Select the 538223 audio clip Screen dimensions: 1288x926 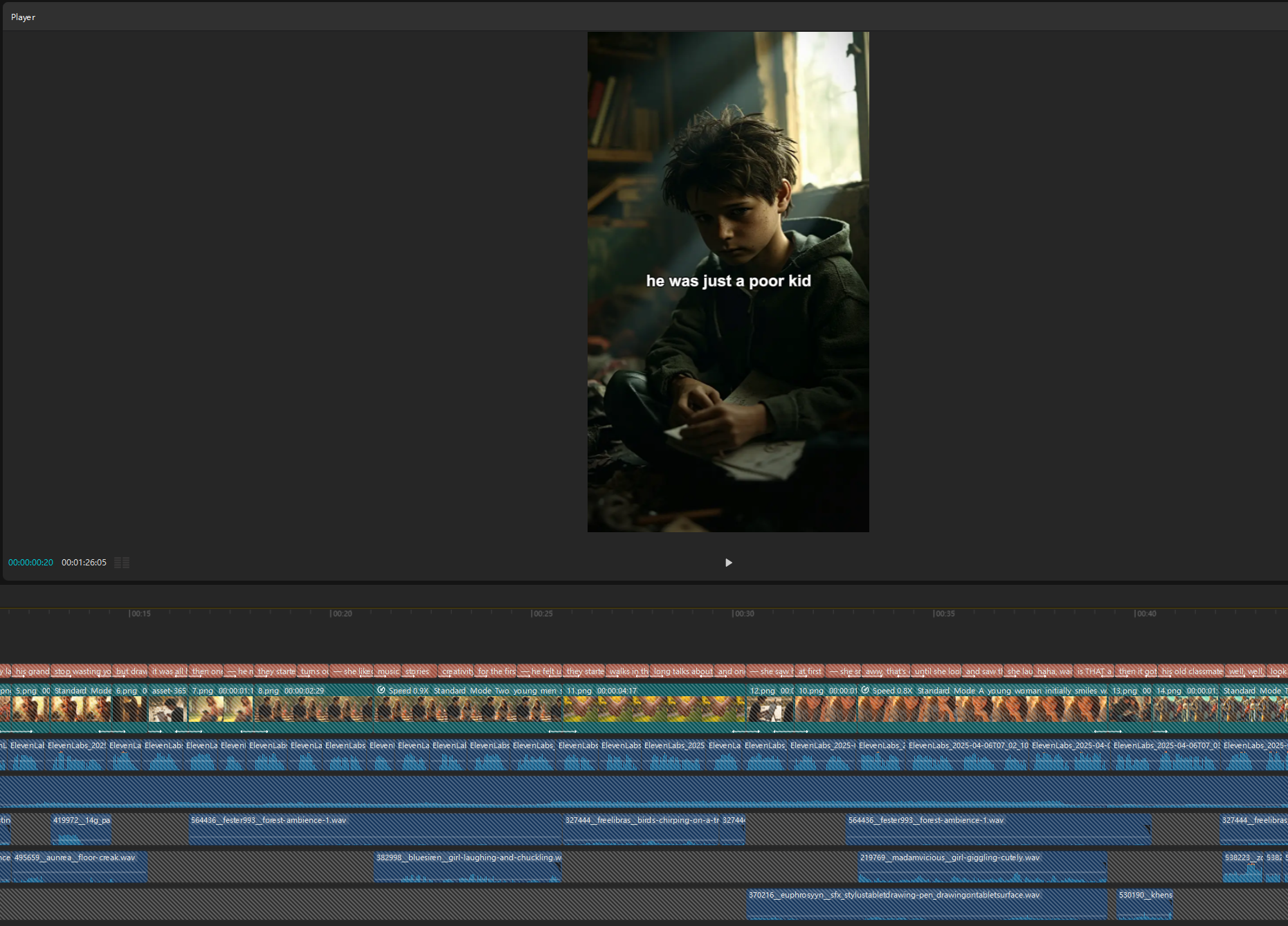(1244, 866)
